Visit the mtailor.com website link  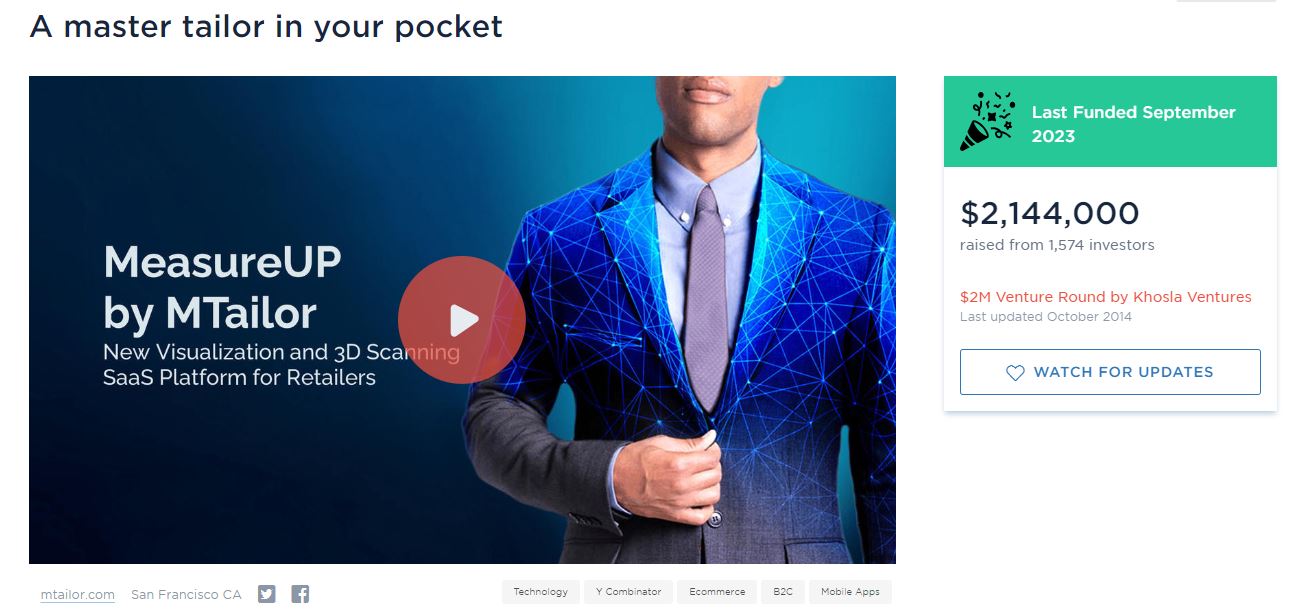[78, 594]
